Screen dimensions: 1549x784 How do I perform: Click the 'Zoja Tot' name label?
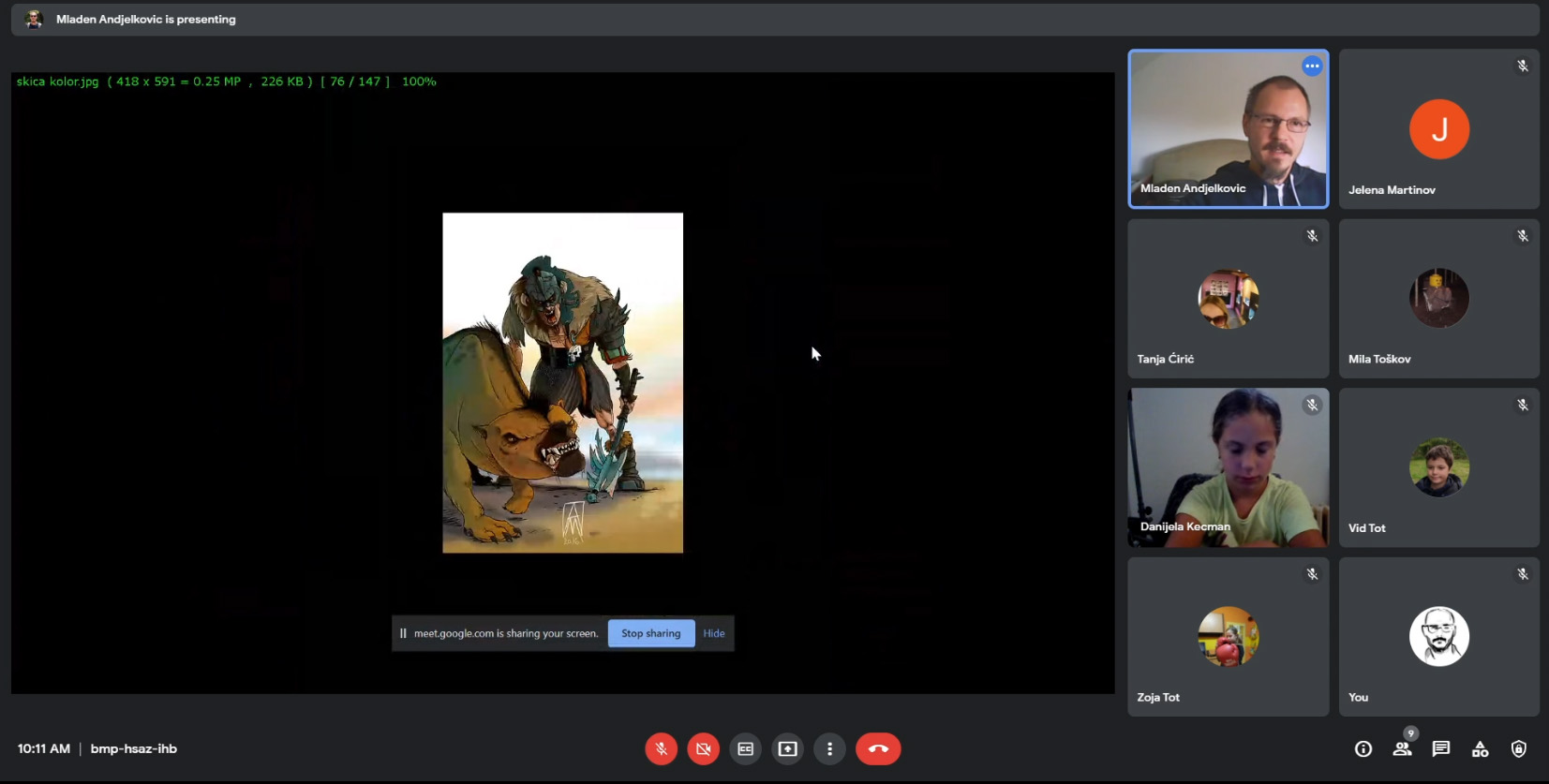tap(1158, 698)
